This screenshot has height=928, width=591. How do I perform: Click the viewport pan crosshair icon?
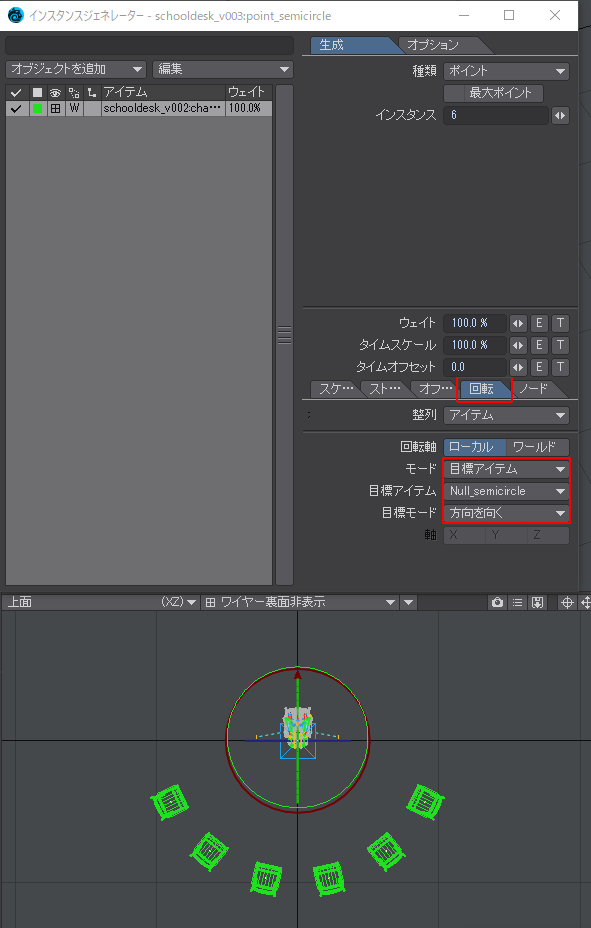(x=567, y=602)
